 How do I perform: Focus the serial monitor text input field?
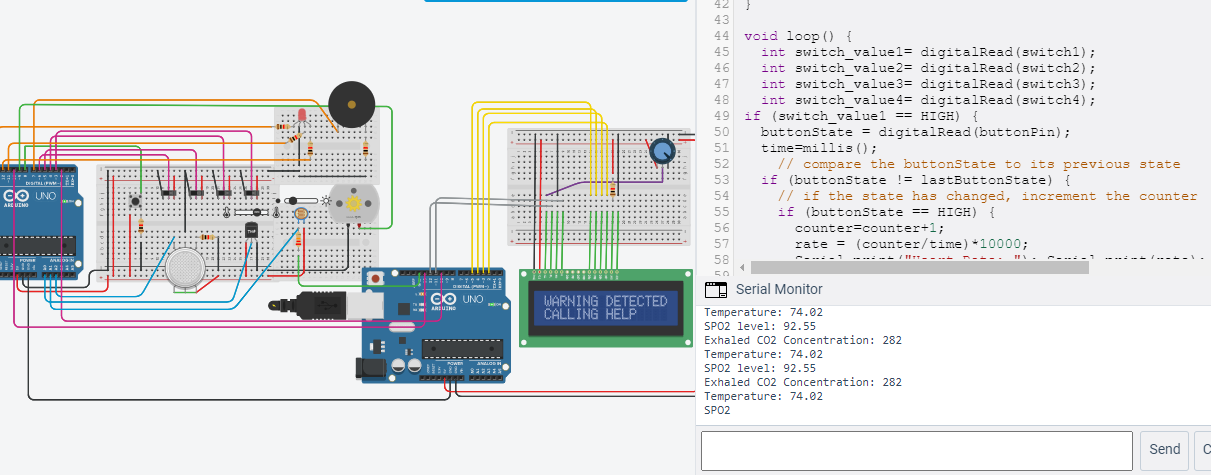click(917, 450)
